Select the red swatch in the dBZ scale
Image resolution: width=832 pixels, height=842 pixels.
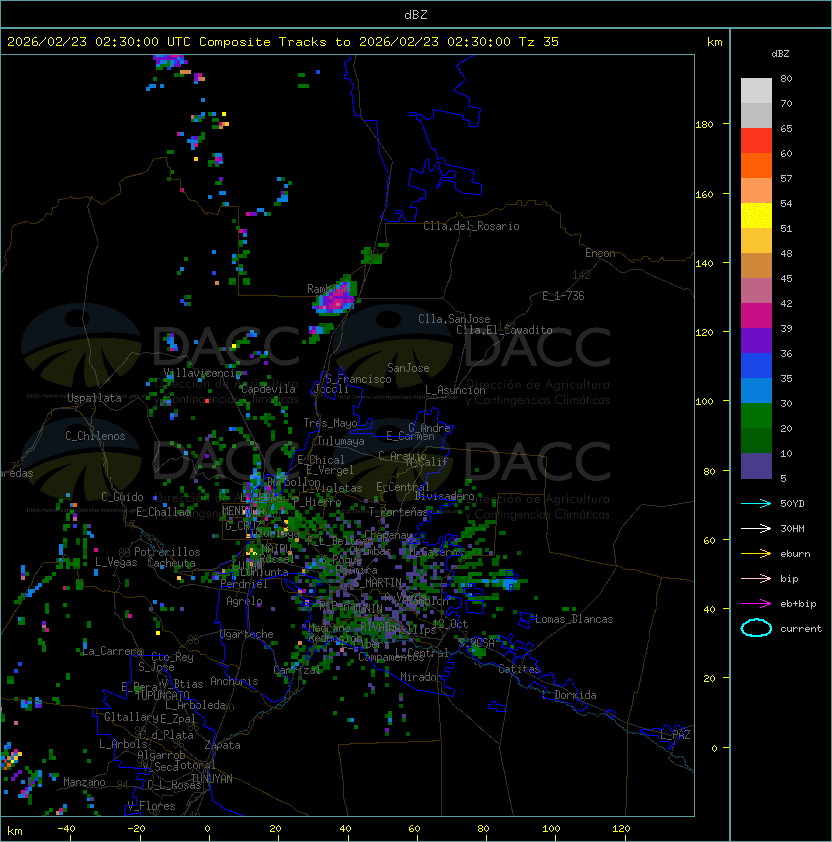click(x=756, y=141)
